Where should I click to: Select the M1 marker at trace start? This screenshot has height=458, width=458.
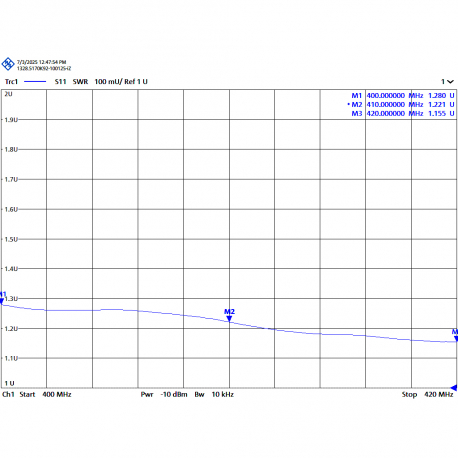2,301
